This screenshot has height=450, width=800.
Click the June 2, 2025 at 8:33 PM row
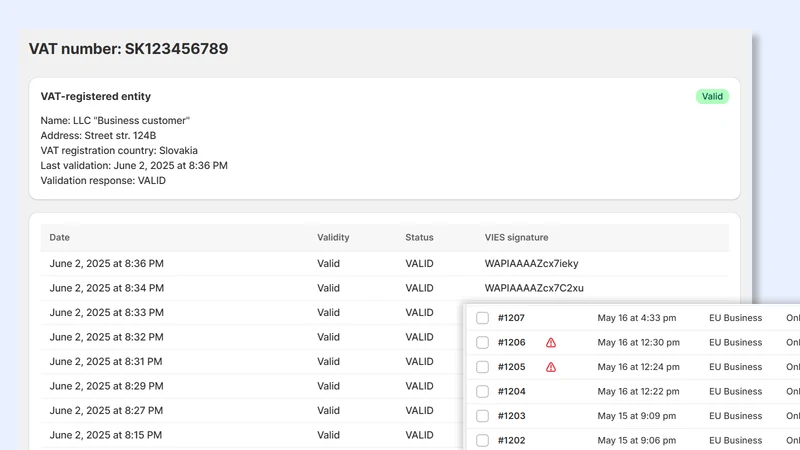(x=253, y=313)
